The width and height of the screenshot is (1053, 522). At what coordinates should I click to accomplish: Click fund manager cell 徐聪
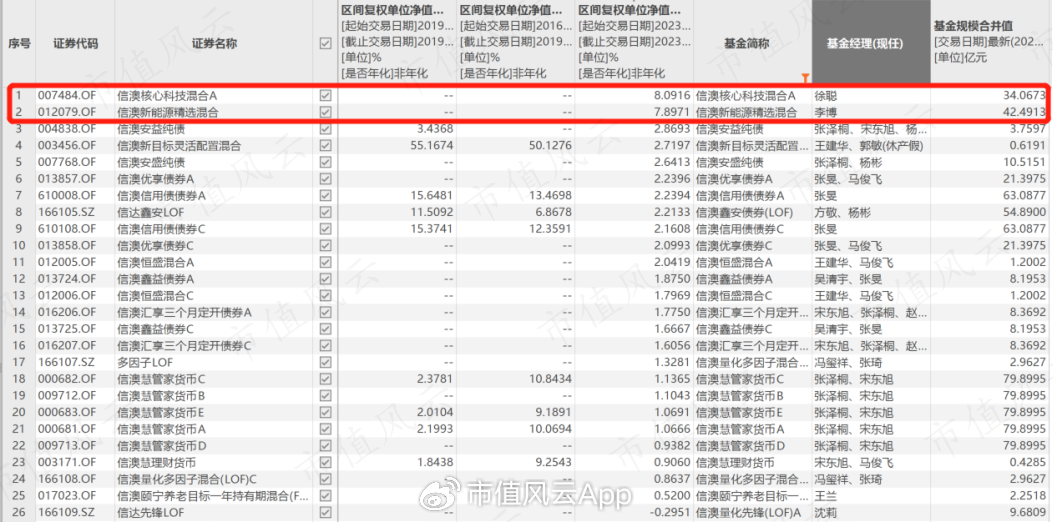pos(827,95)
